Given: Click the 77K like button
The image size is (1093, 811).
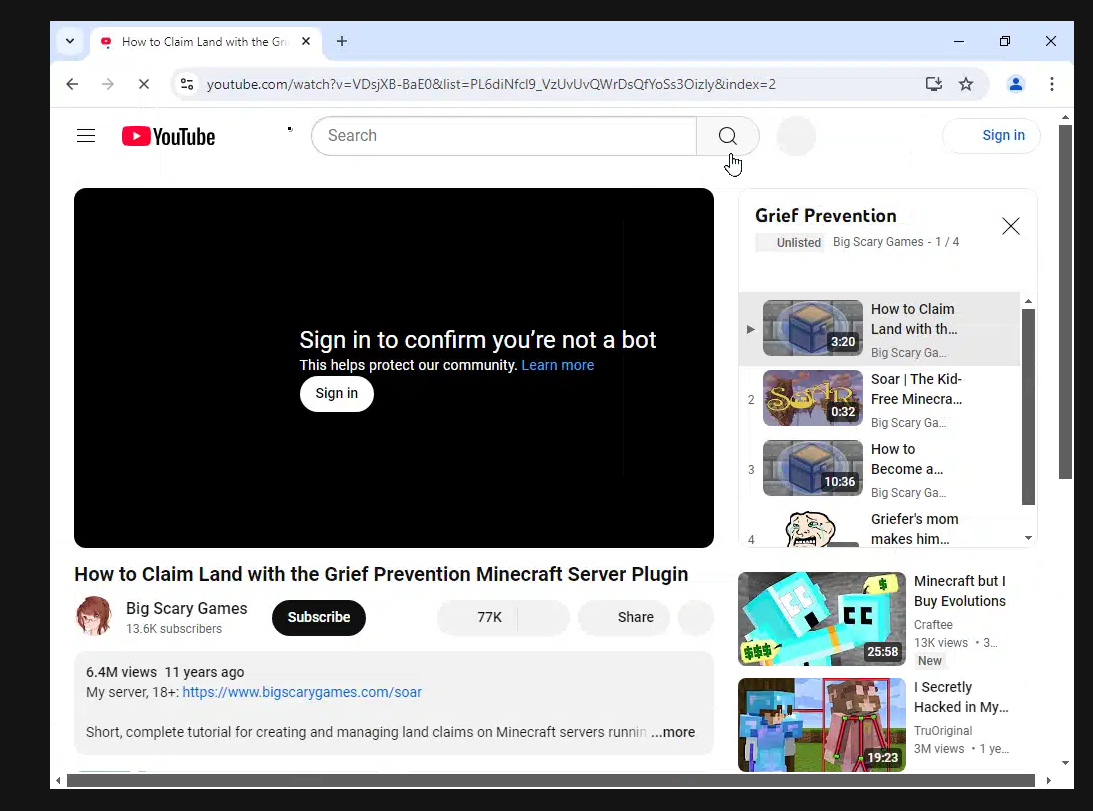Looking at the screenshot, I should (477, 617).
